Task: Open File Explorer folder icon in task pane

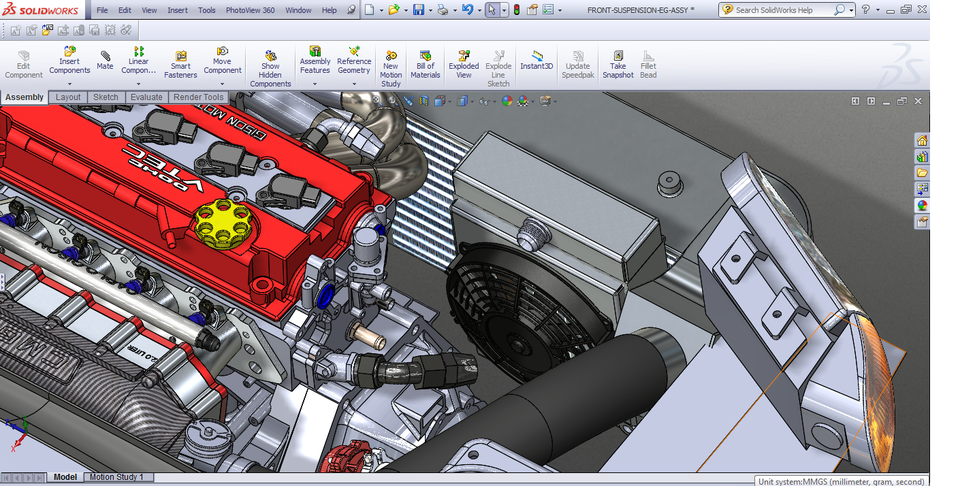Action: 922,173
